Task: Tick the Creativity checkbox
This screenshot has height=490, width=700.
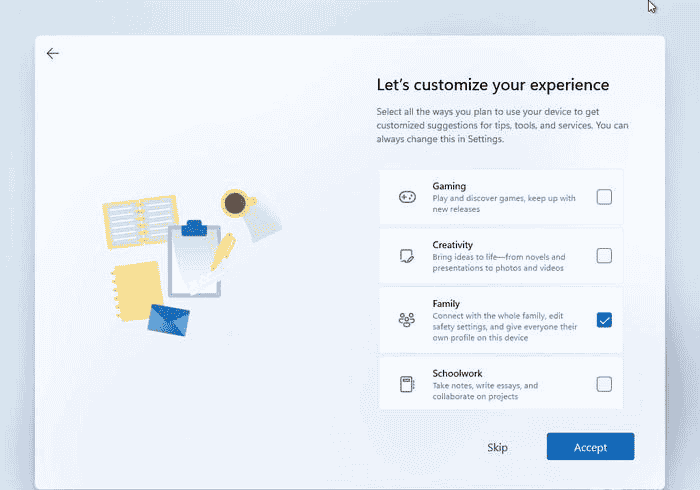Action: pos(604,256)
